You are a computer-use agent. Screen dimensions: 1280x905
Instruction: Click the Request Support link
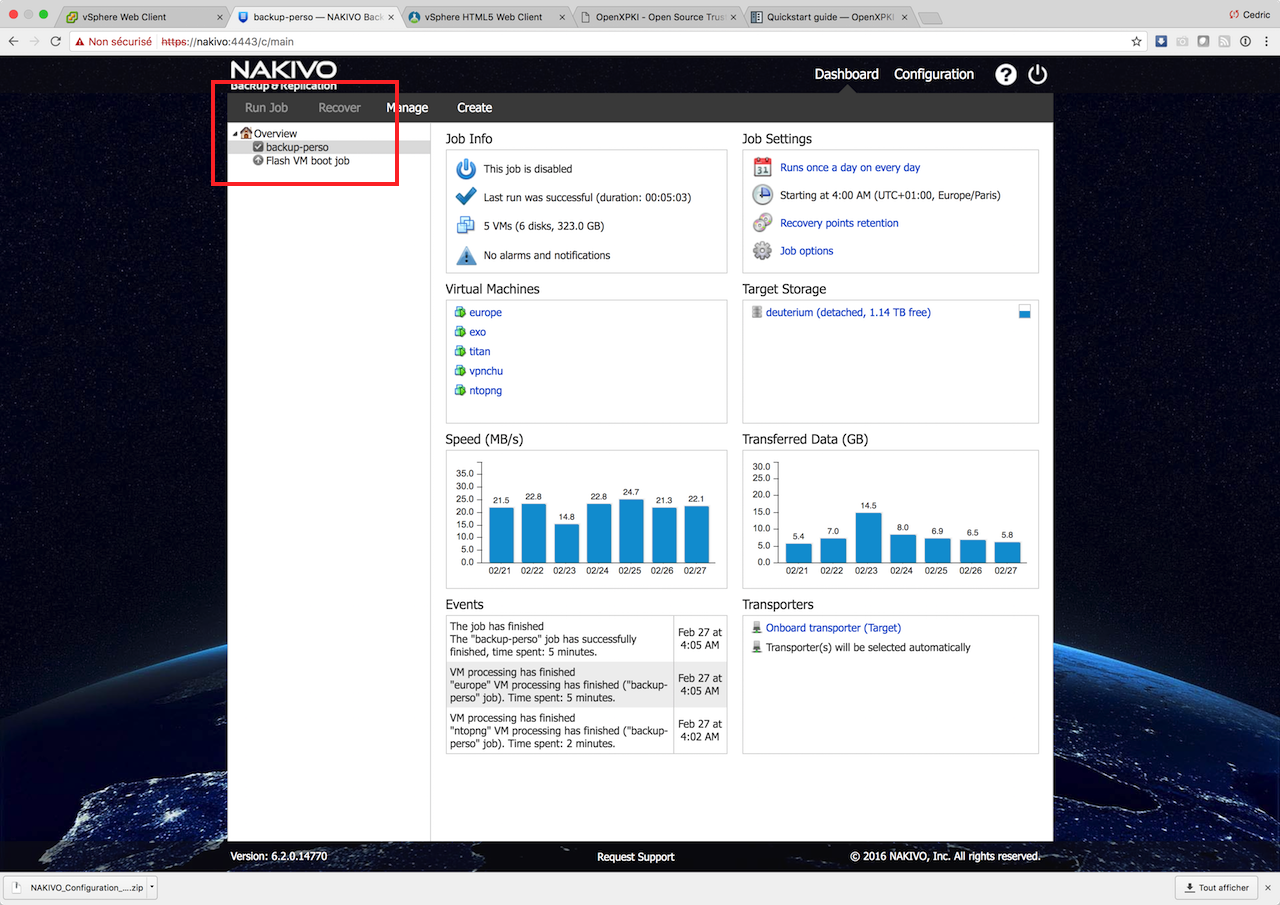click(x=635, y=857)
